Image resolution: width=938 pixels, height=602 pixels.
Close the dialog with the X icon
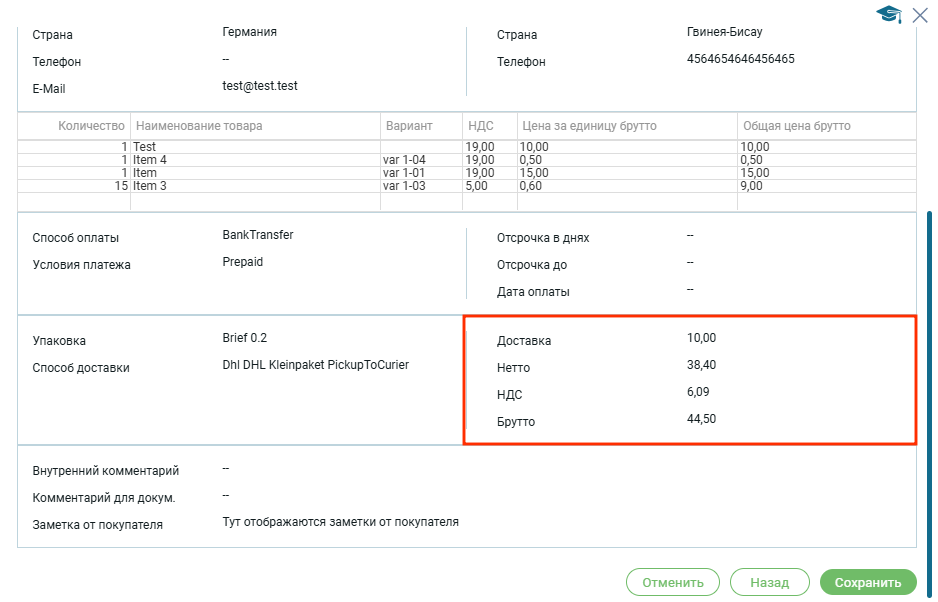pyautogui.click(x=921, y=14)
